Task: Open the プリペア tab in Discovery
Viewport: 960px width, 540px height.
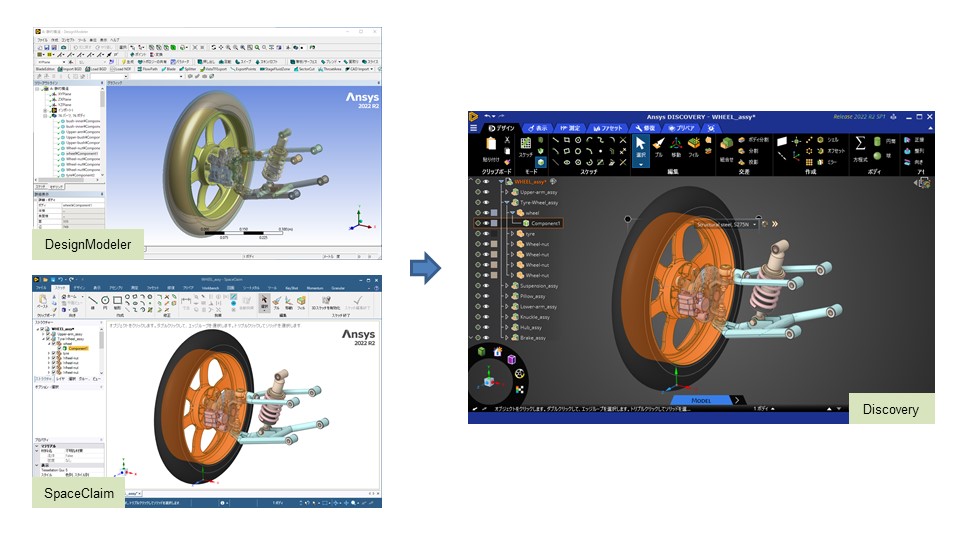Action: (x=681, y=128)
